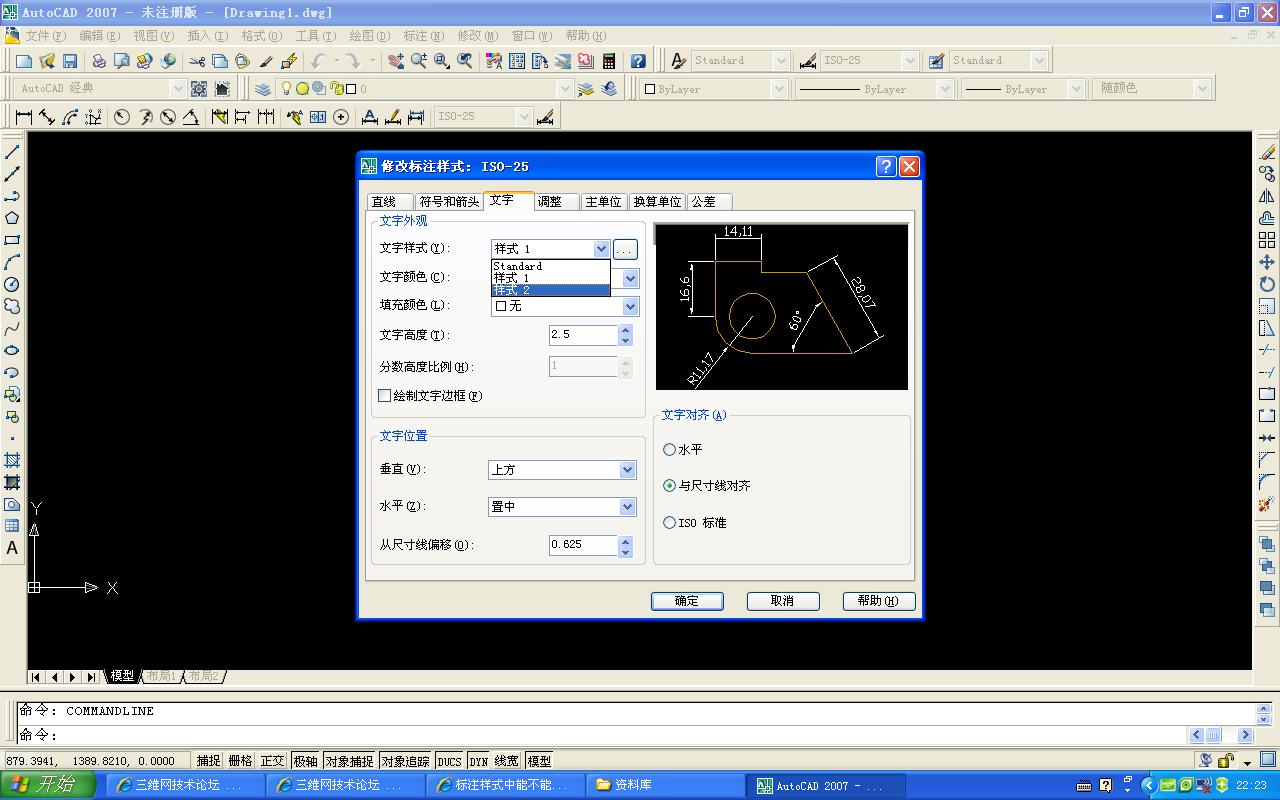Open the 资料库 taskbar folder window
The width and height of the screenshot is (1280, 800).
pos(666,785)
